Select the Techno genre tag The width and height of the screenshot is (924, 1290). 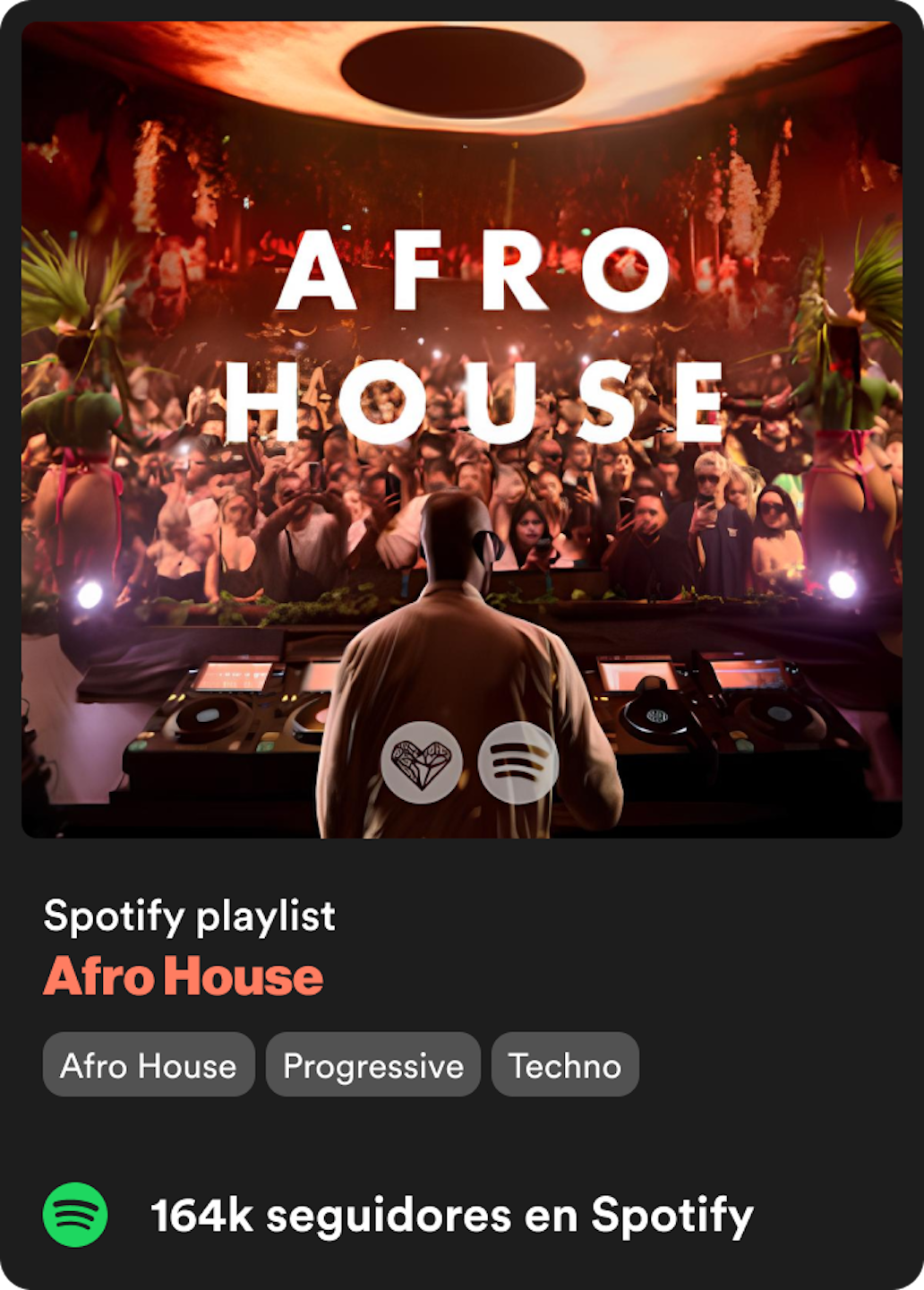[565, 1064]
